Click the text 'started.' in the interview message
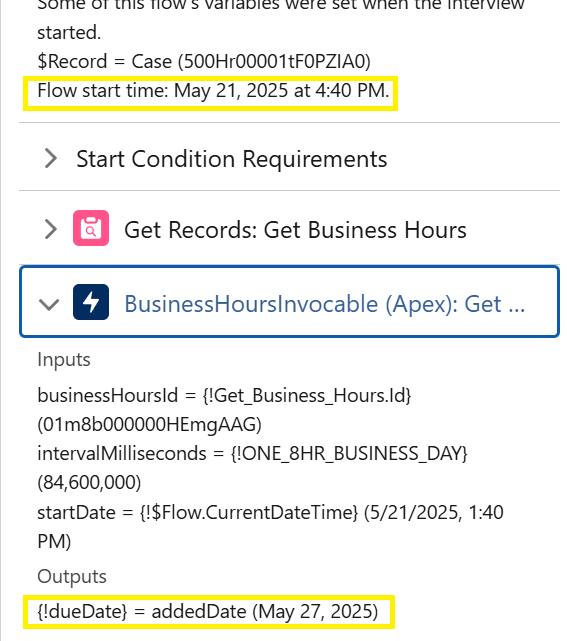The width and height of the screenshot is (567, 641). tap(69, 32)
